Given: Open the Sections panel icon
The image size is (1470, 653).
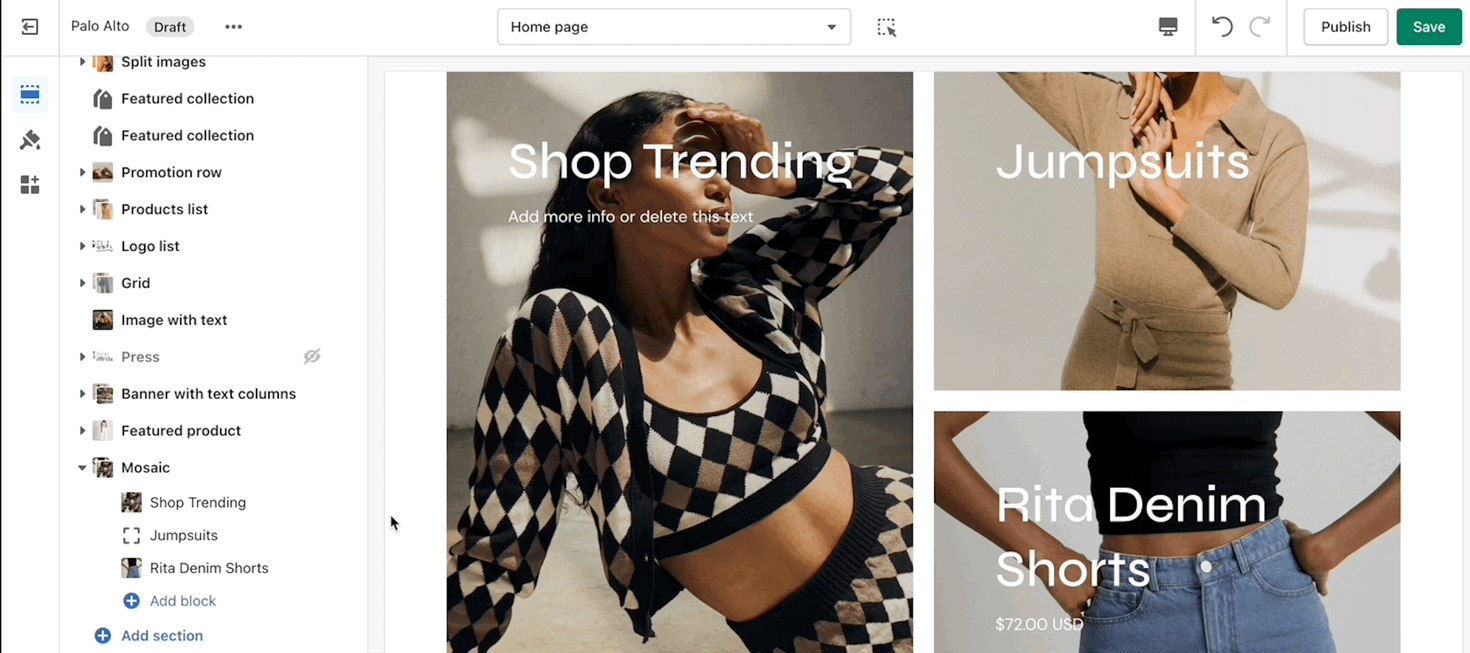Looking at the screenshot, I should [x=30, y=95].
